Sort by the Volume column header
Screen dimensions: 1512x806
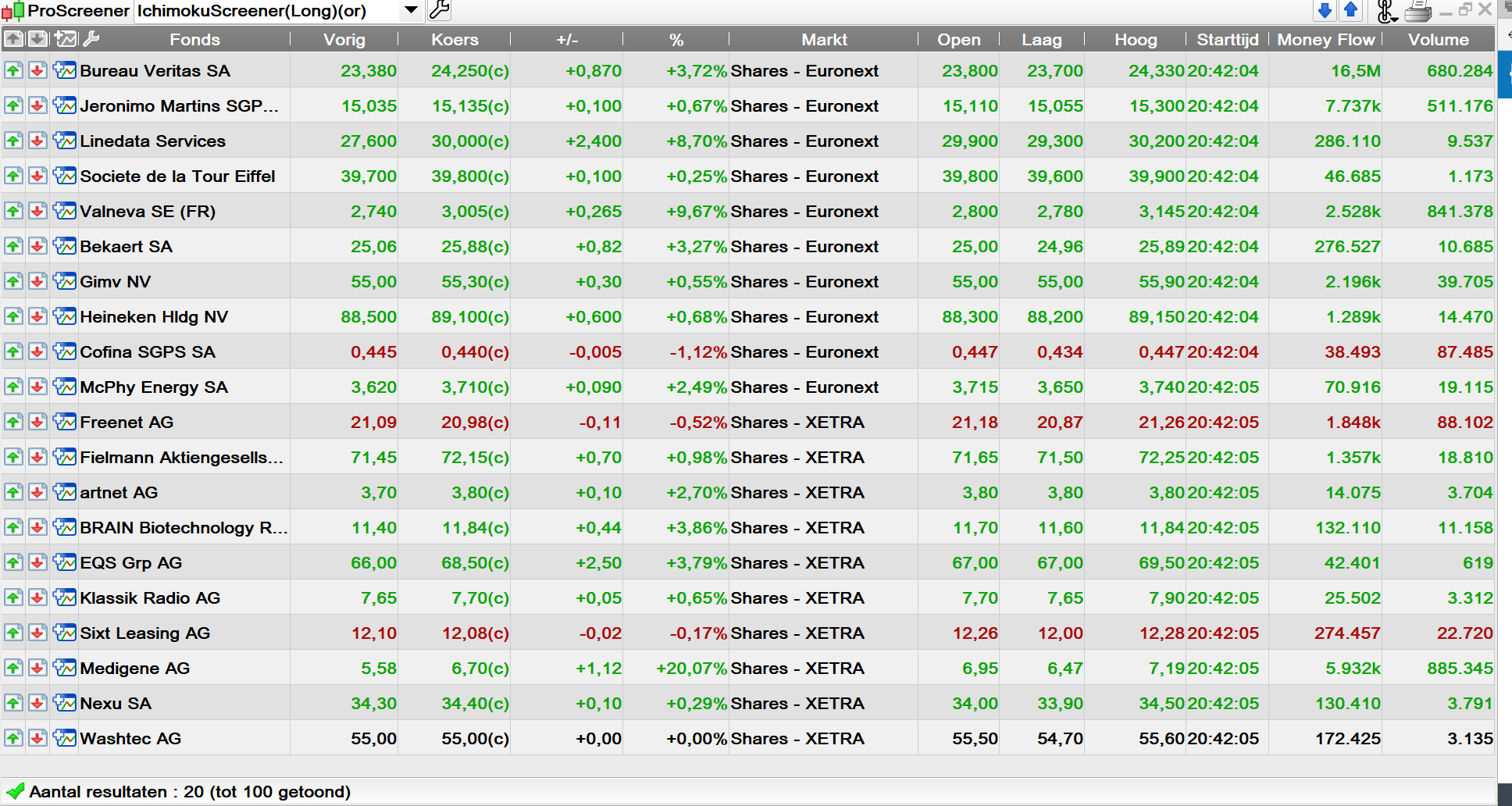[1438, 40]
